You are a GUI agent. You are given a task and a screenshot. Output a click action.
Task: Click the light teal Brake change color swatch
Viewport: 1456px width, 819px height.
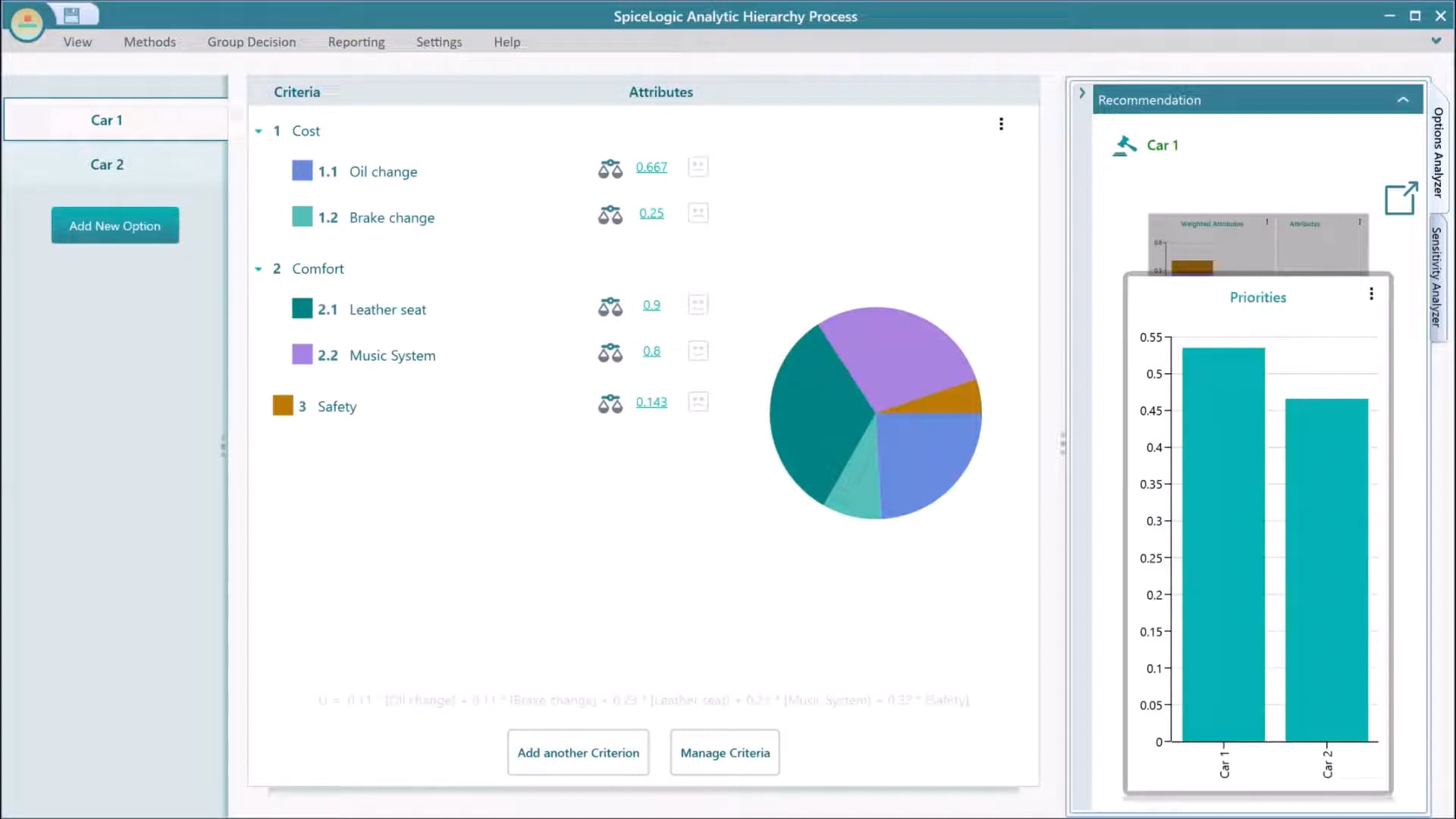coord(302,216)
